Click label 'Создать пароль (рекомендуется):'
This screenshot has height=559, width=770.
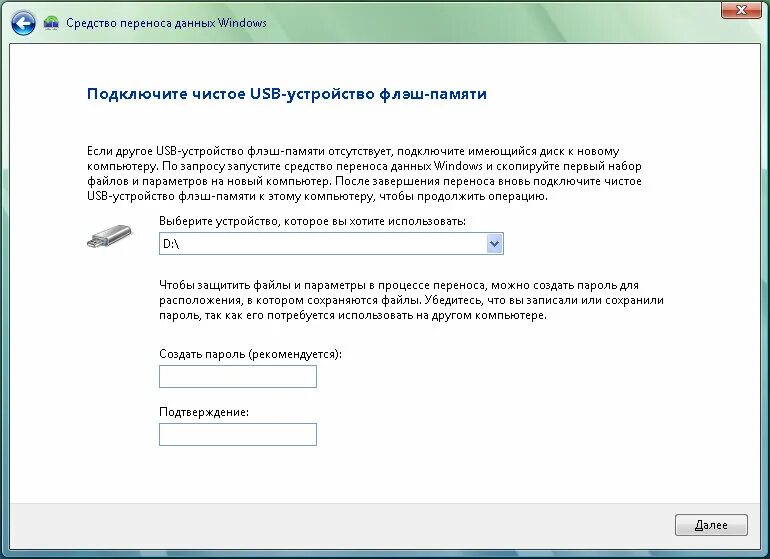[x=250, y=354]
